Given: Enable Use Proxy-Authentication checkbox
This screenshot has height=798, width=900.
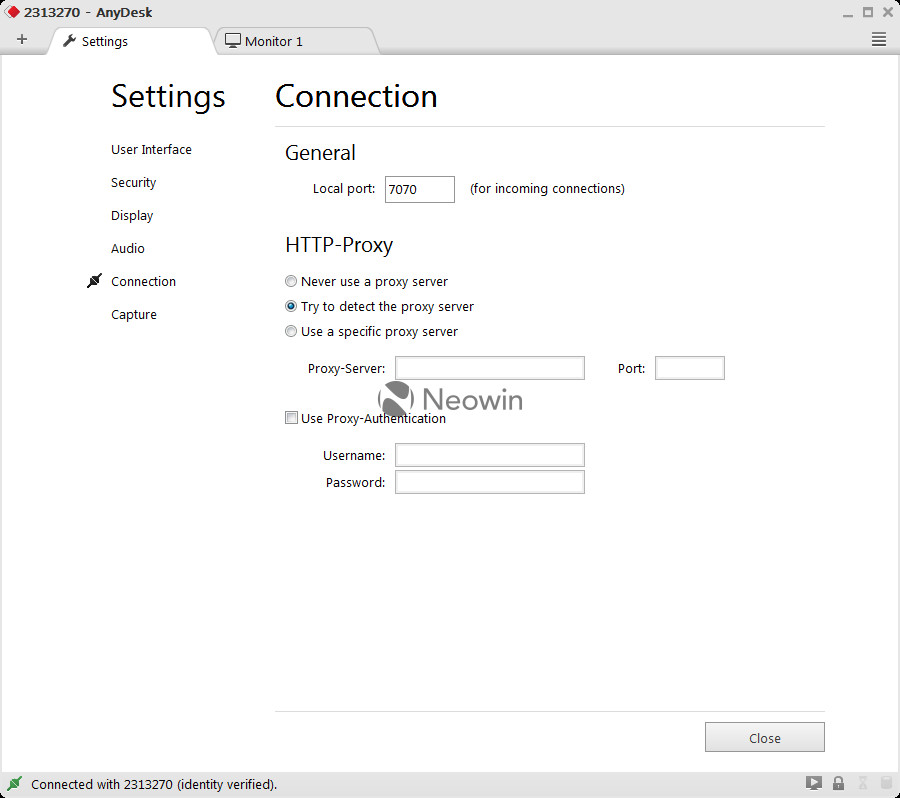Looking at the screenshot, I should (x=291, y=418).
